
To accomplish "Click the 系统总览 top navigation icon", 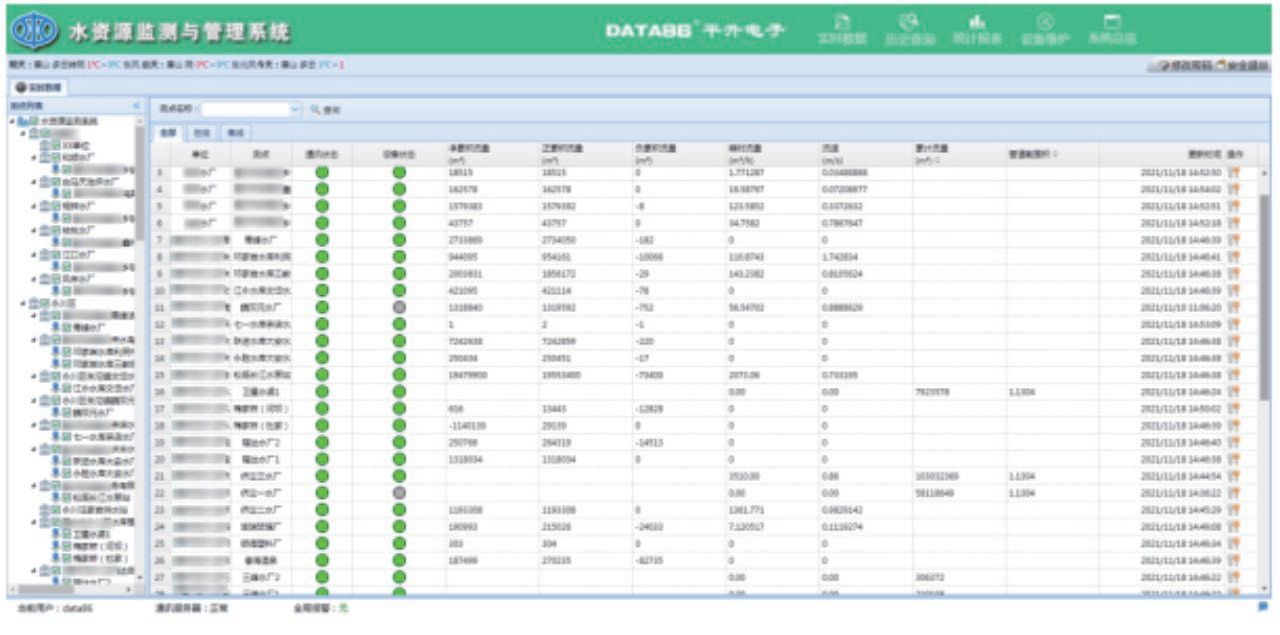I will 1111,28.
